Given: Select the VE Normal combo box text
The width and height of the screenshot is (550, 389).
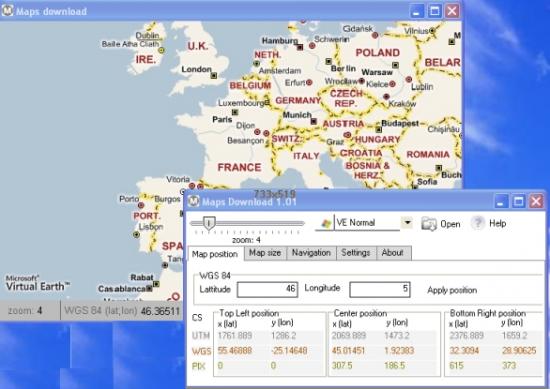Looking at the screenshot, I should 356,223.
